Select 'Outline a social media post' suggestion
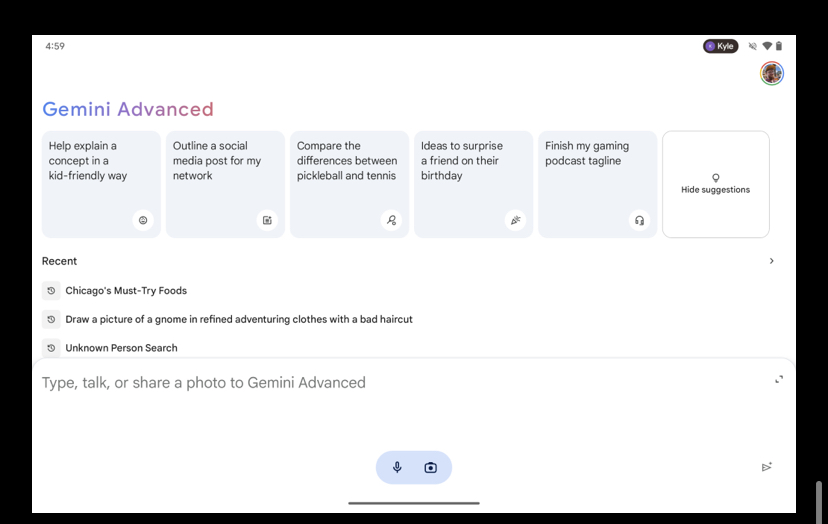This screenshot has width=828, height=524. tap(225, 184)
